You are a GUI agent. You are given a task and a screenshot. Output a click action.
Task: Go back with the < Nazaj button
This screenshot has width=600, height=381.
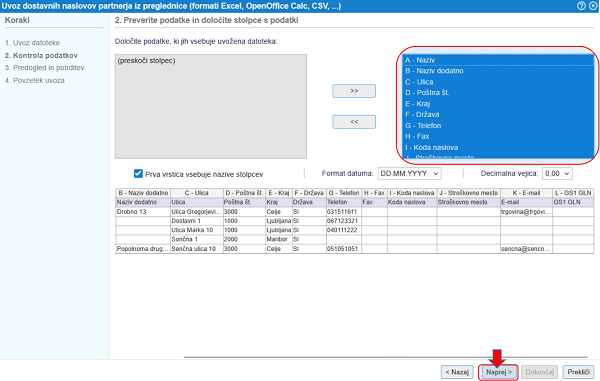457,372
